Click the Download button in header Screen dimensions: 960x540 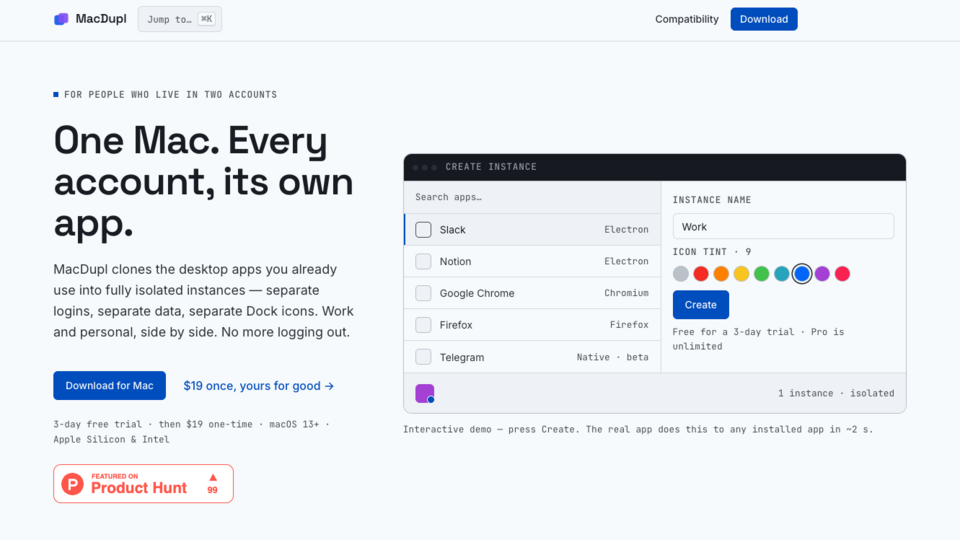(763, 19)
